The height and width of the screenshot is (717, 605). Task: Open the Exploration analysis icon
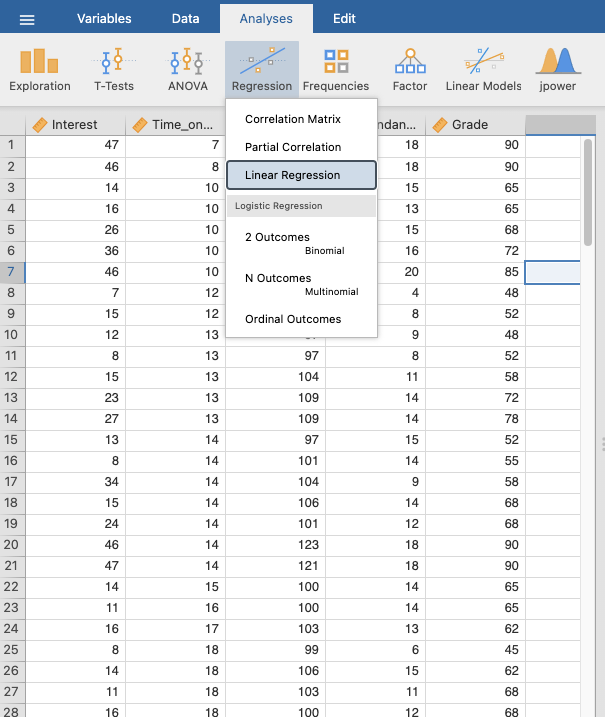click(40, 69)
